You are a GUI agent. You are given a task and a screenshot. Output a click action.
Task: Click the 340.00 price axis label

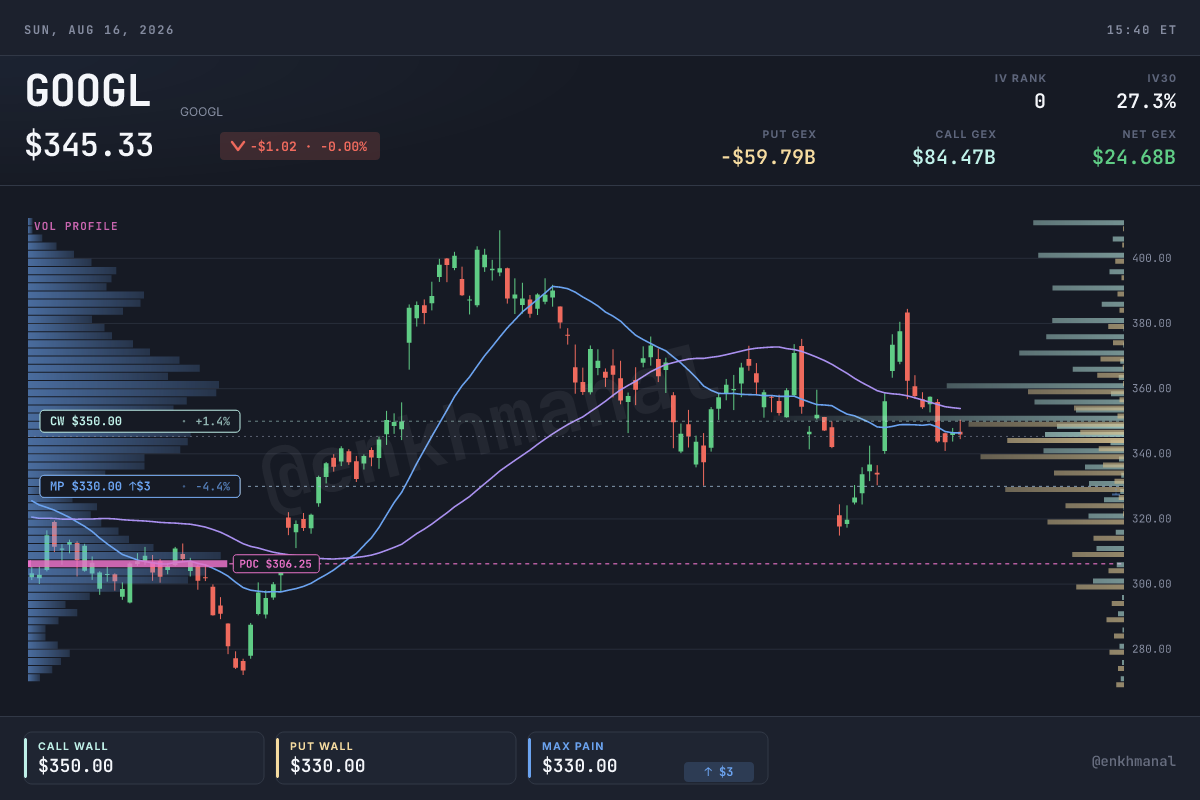(1153, 453)
